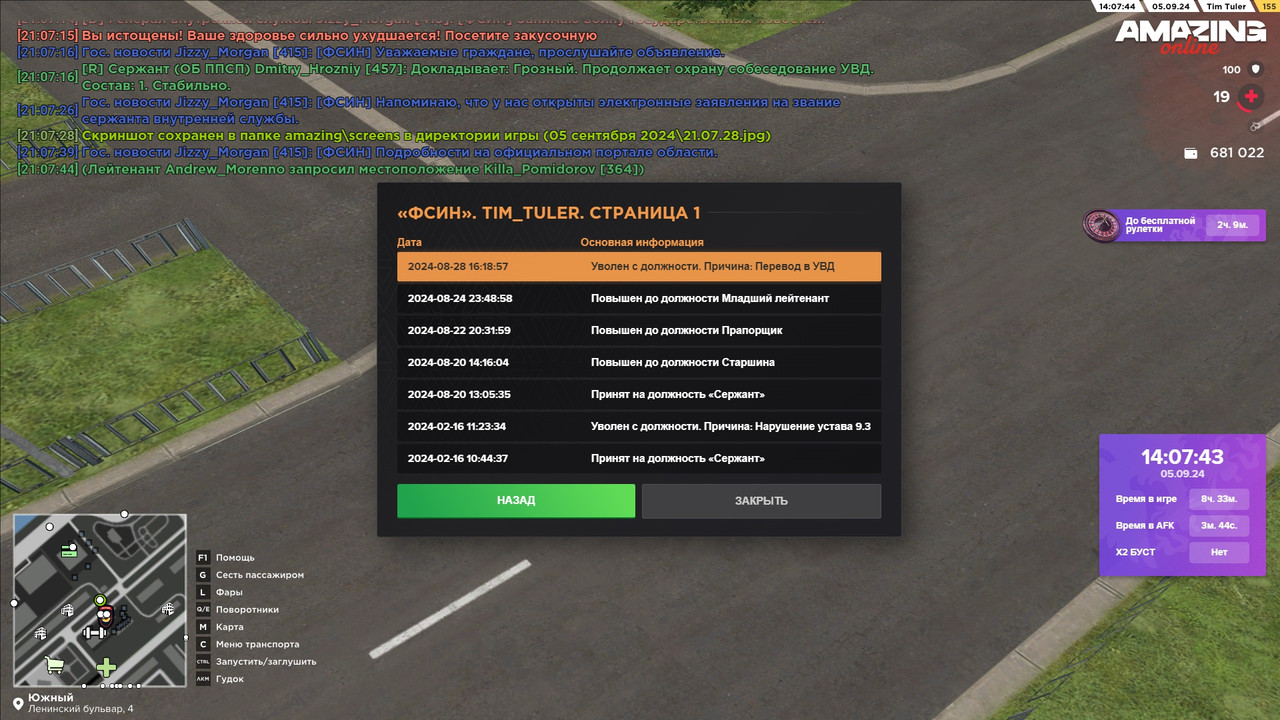This screenshot has height=720, width=1280.
Task: Click the Основная информация column header
Action: click(642, 242)
